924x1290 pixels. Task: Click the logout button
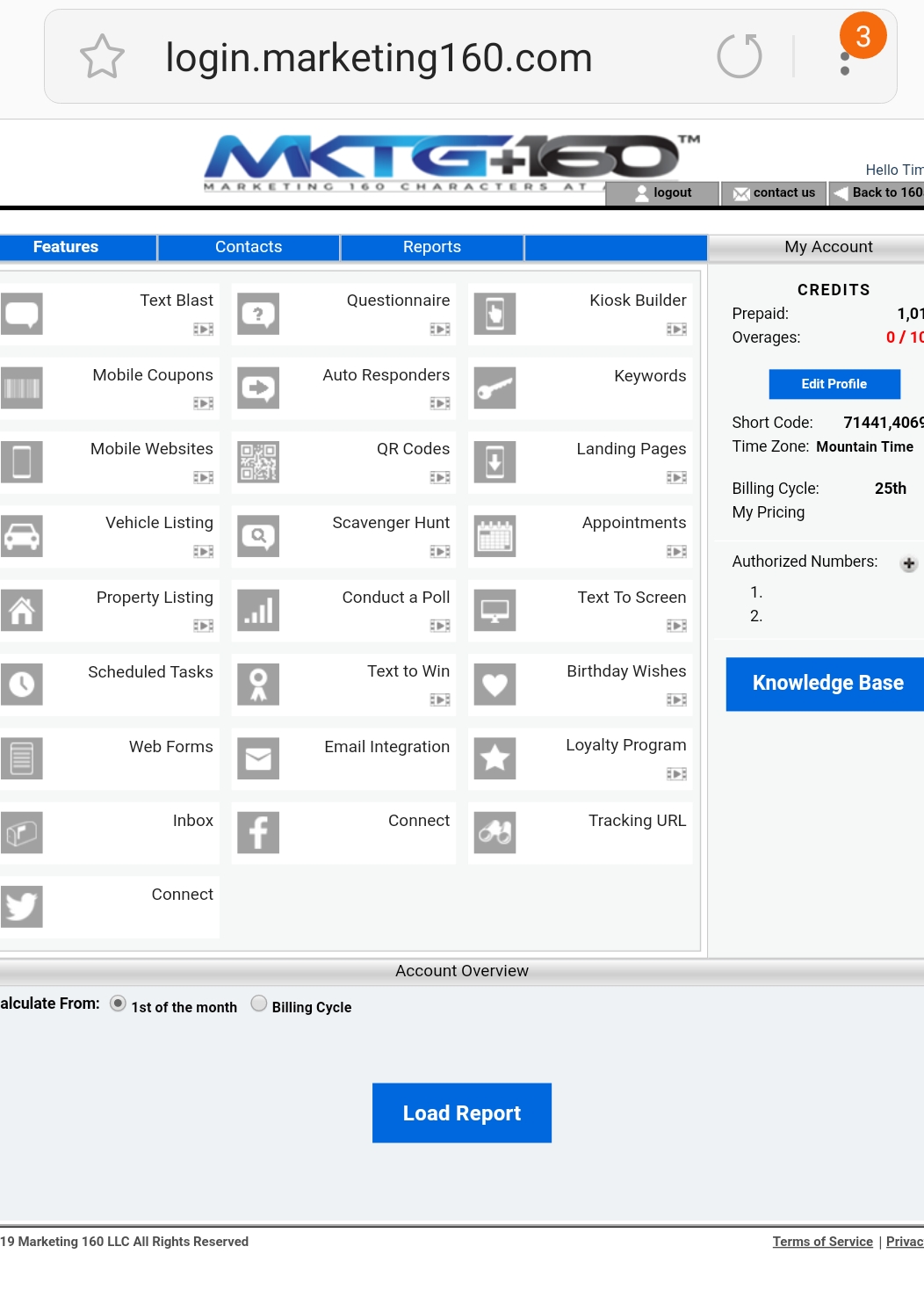663,193
